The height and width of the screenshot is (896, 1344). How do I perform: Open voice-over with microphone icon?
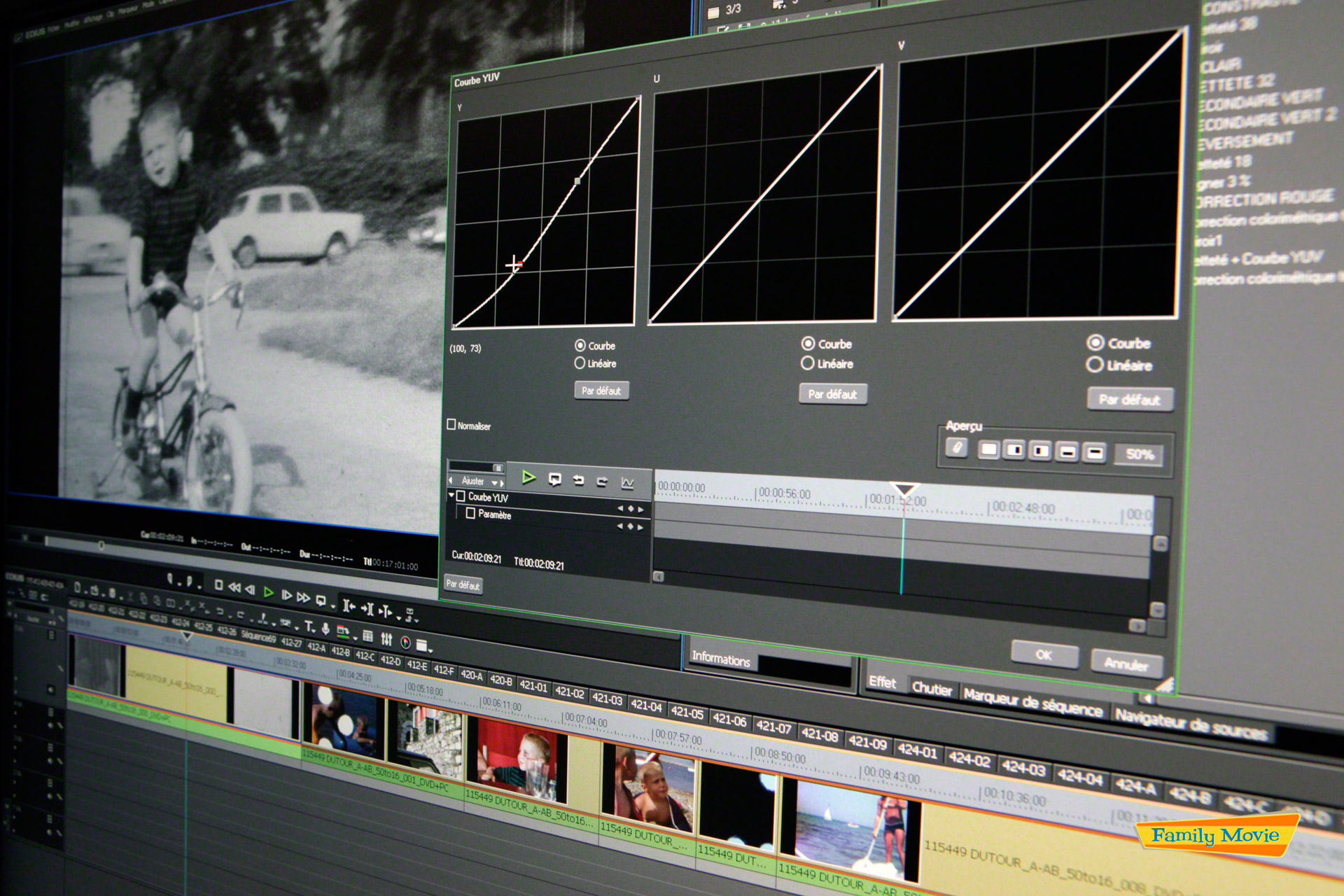[x=325, y=629]
